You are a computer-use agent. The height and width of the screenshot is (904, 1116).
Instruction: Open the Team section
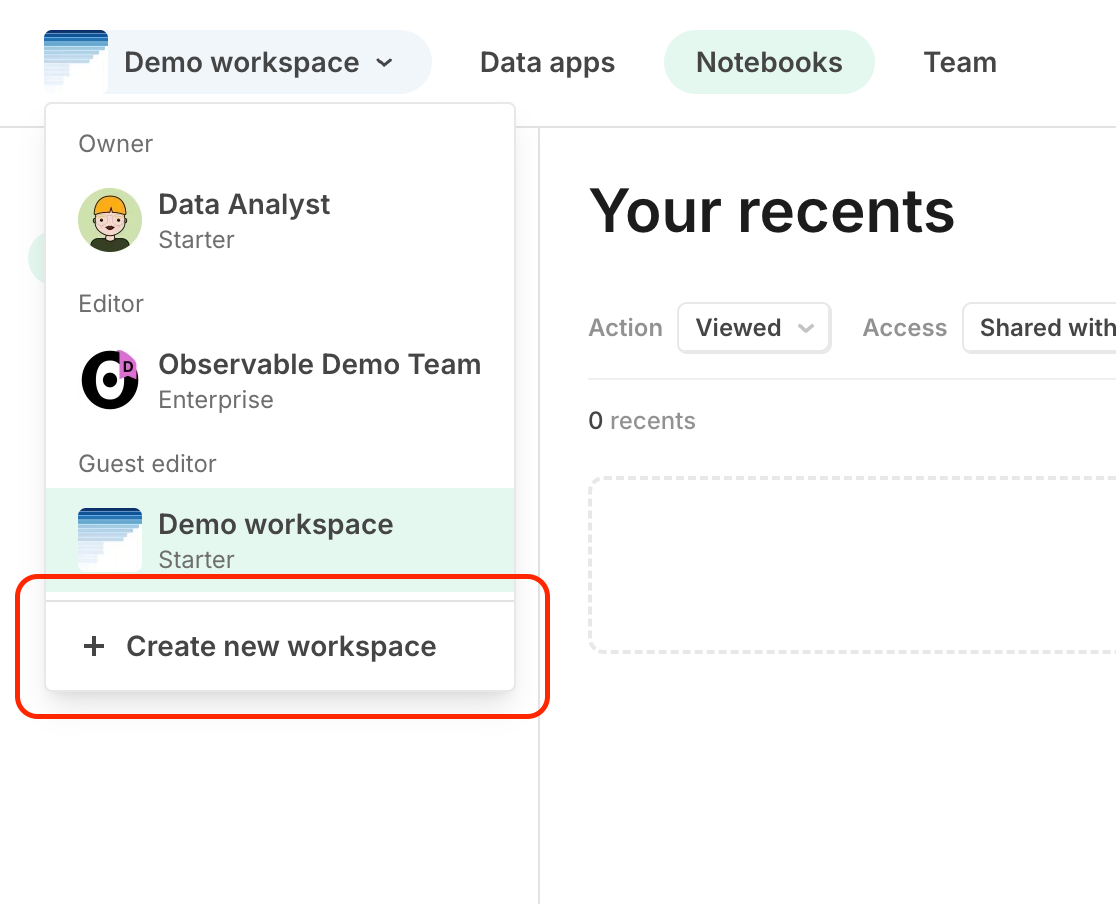tap(959, 61)
